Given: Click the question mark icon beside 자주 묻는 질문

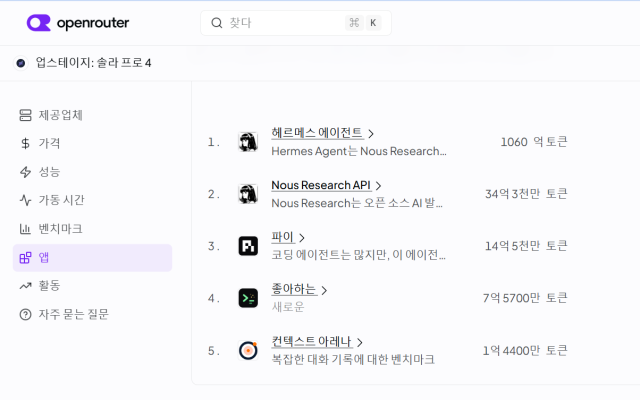Looking at the screenshot, I should pos(25,314).
